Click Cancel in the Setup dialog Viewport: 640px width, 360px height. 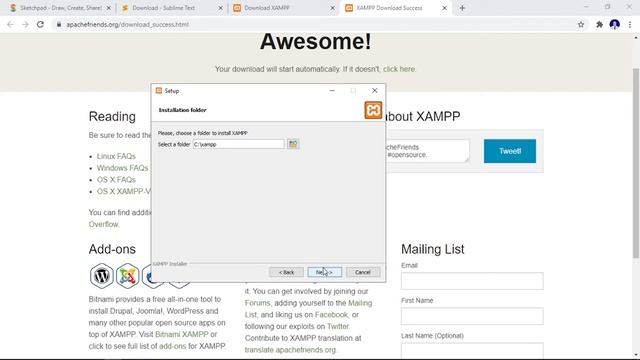click(363, 272)
